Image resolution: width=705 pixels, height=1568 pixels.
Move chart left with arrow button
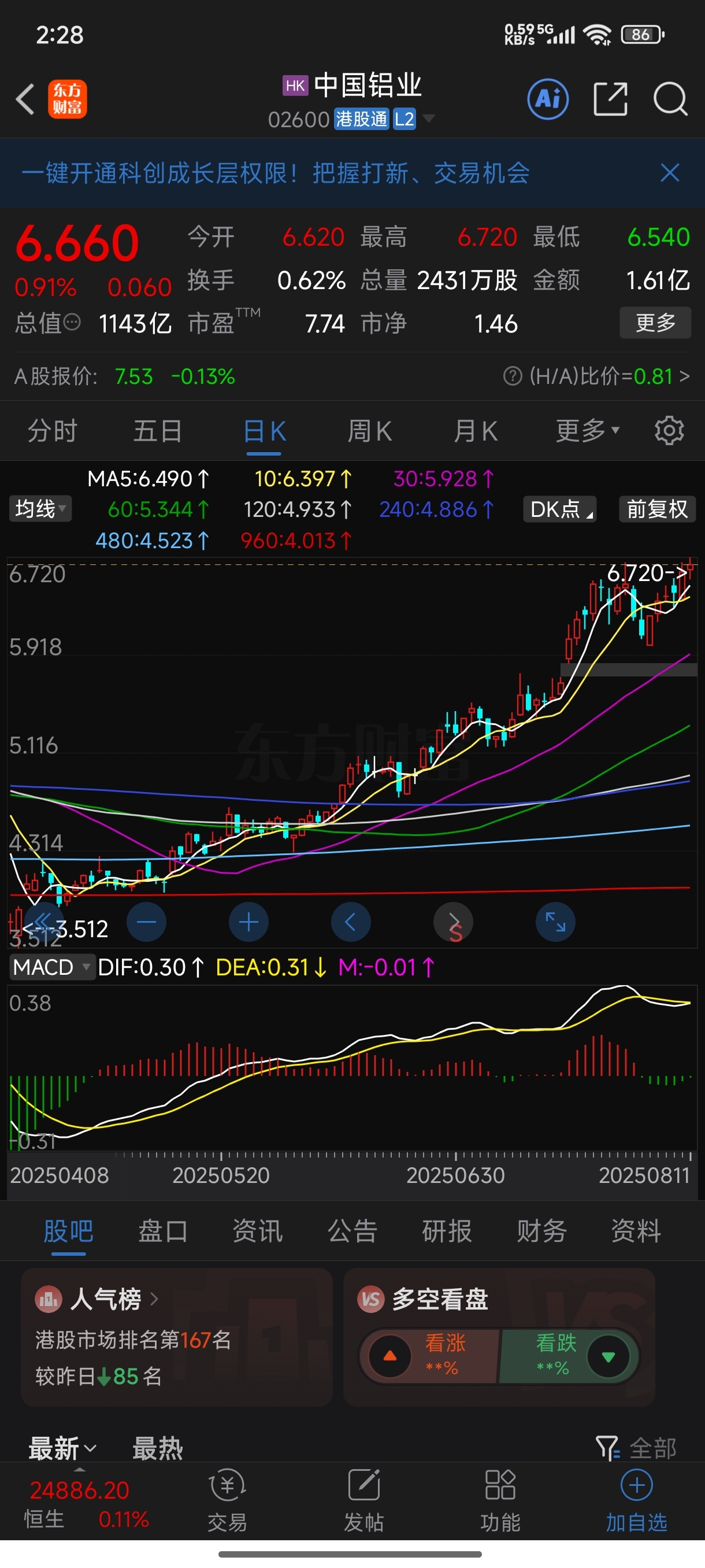tap(351, 922)
